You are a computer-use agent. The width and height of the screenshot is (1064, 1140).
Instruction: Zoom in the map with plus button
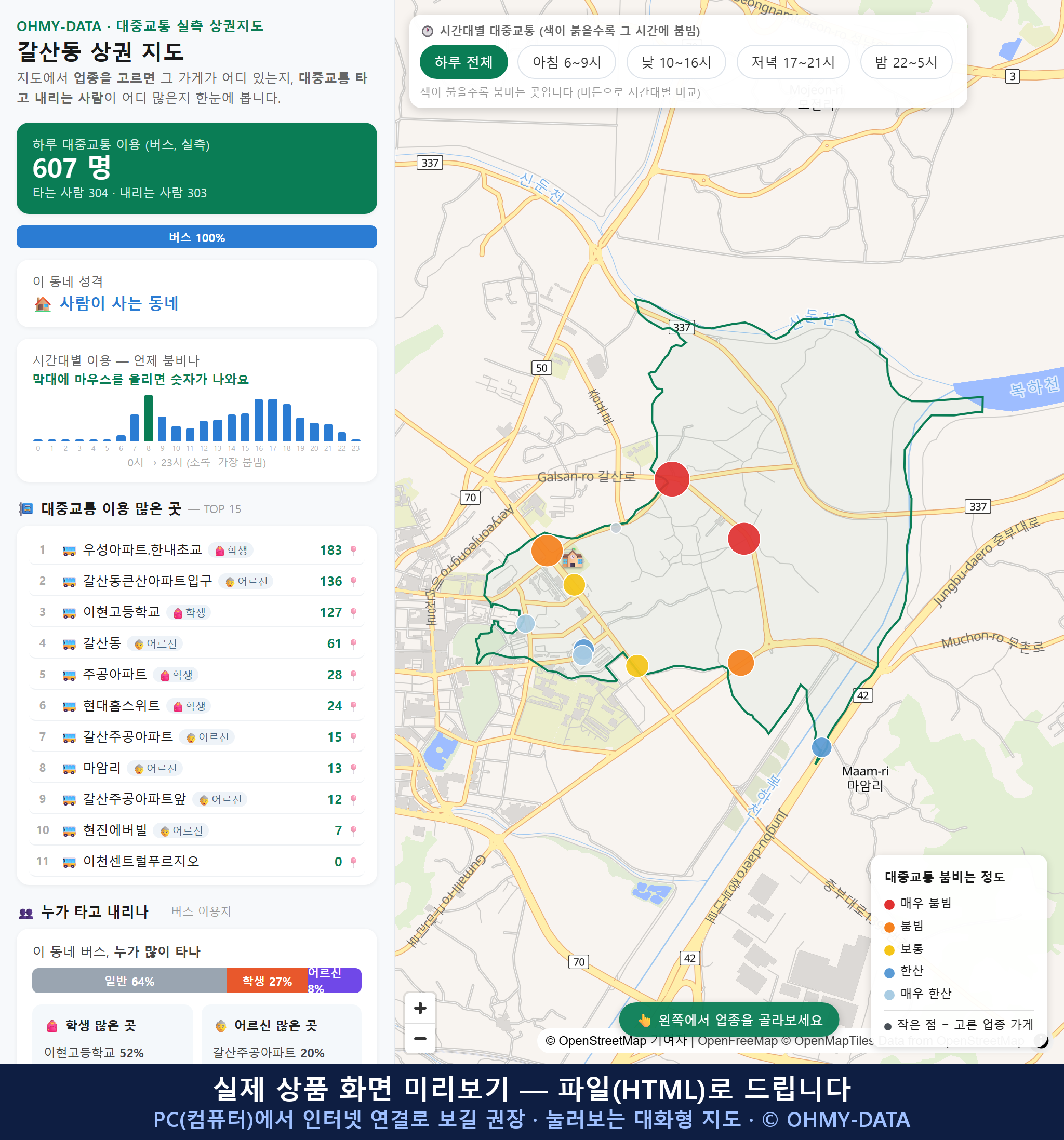click(x=420, y=1008)
